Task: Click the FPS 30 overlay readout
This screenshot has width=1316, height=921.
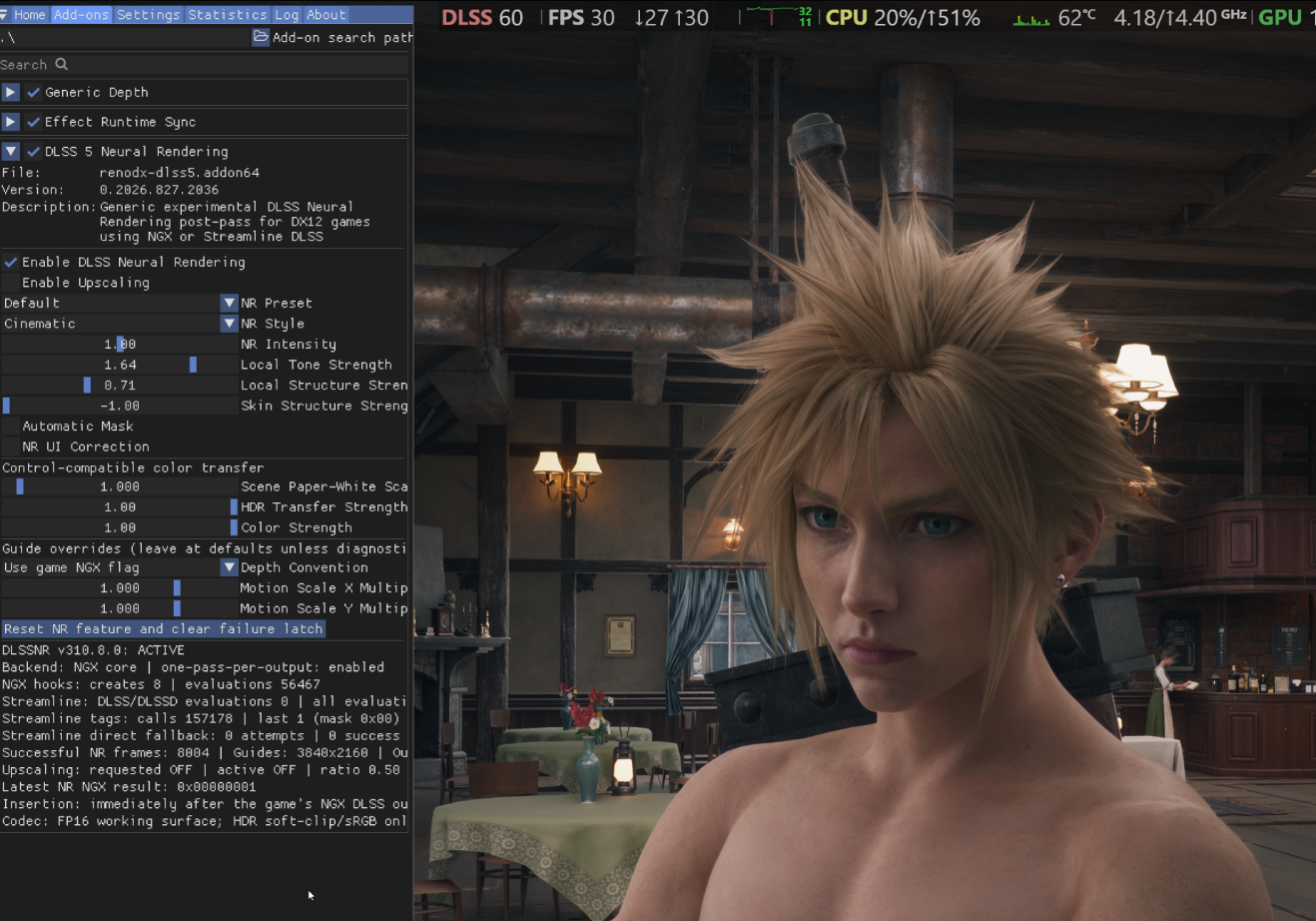Action: pos(581,18)
